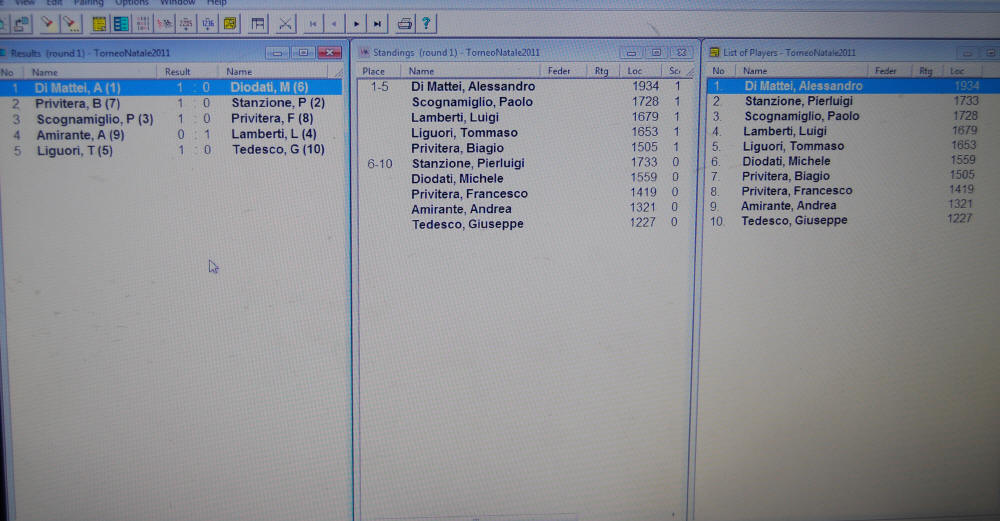Click the Find Next flashlight icon with dots

pos(71,24)
